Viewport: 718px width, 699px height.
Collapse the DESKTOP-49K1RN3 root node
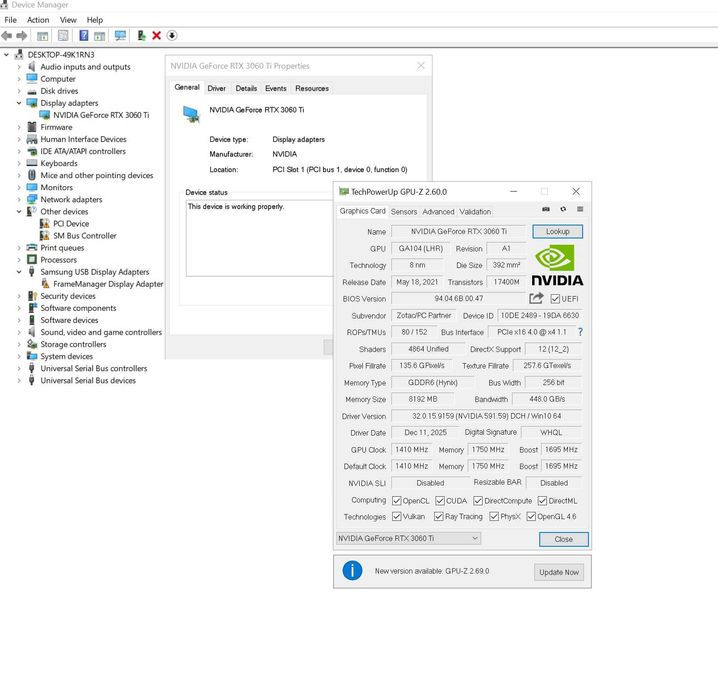[6, 55]
